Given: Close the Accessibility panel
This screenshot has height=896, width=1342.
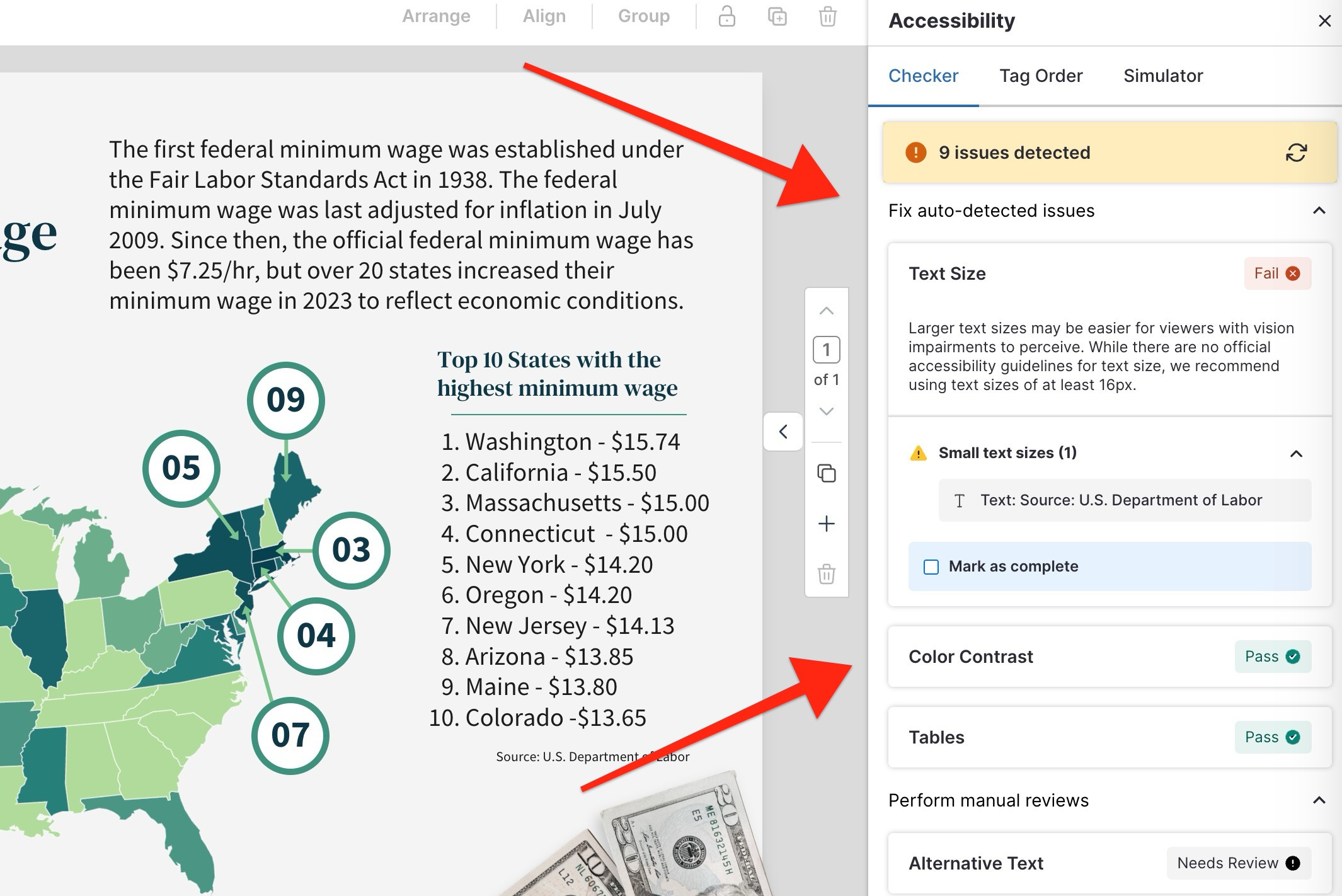Looking at the screenshot, I should [1326, 20].
